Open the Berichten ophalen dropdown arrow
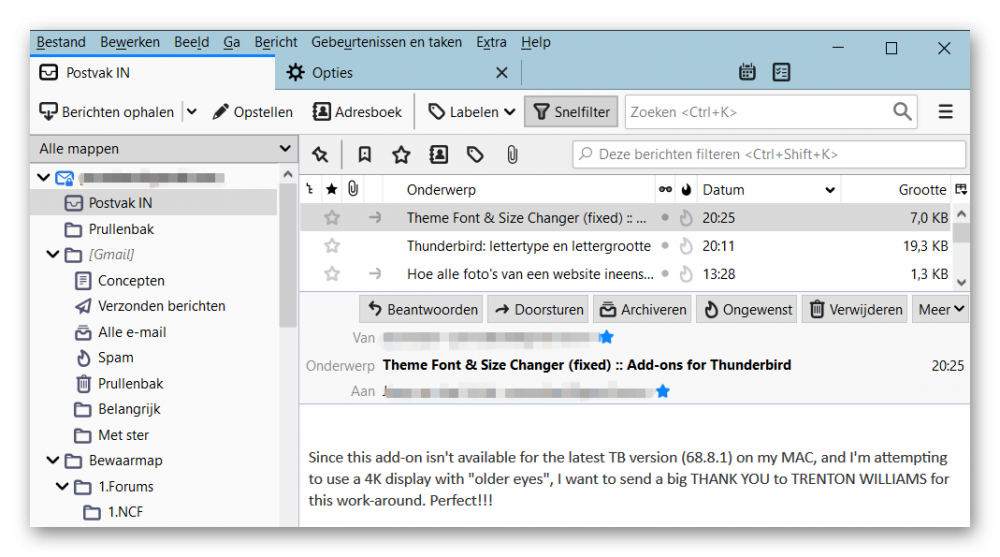Viewport: 1000px width, 557px height. (x=191, y=112)
